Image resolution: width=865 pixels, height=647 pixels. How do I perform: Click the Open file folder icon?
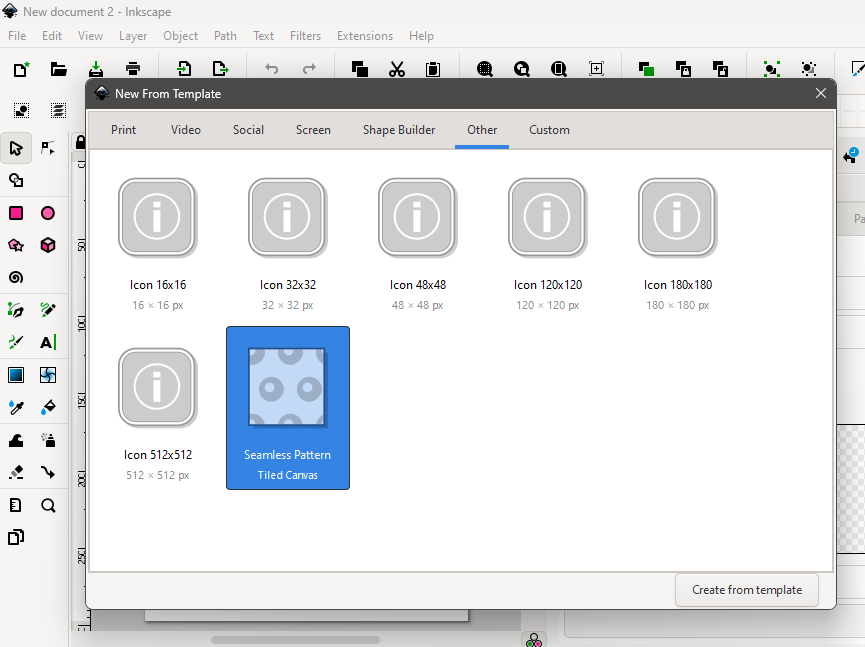tap(58, 69)
